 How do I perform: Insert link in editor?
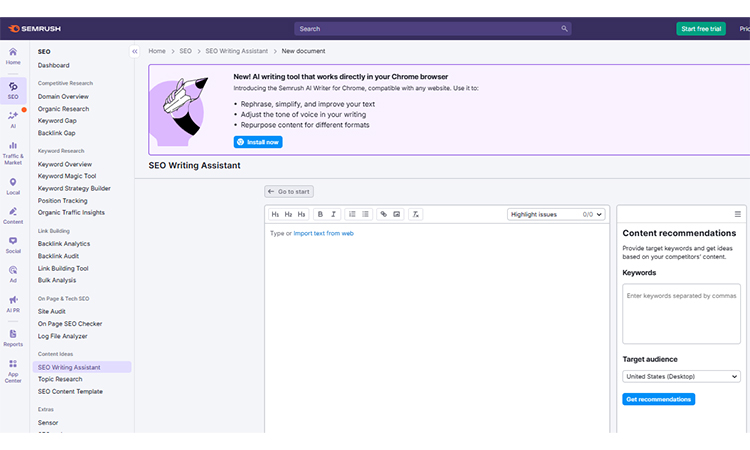[x=384, y=214]
